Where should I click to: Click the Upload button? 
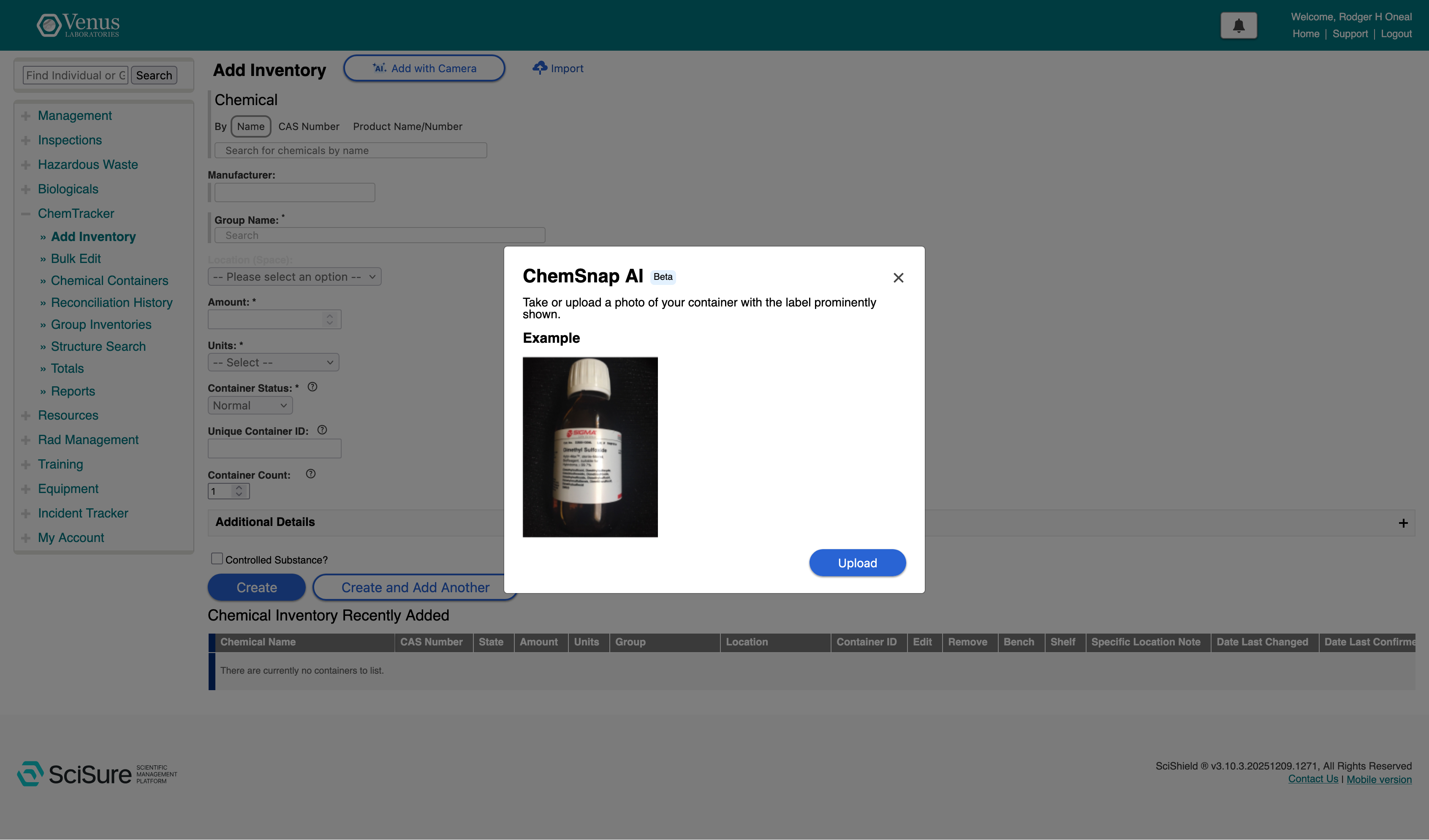(x=857, y=563)
